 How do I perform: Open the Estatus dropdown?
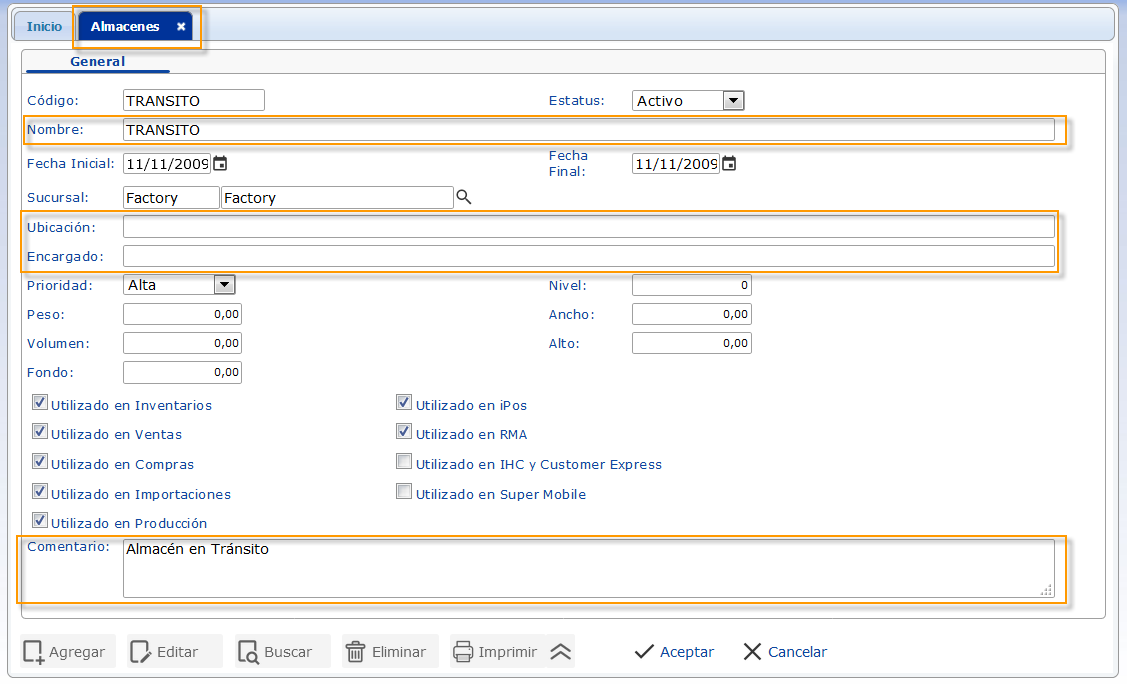[733, 100]
